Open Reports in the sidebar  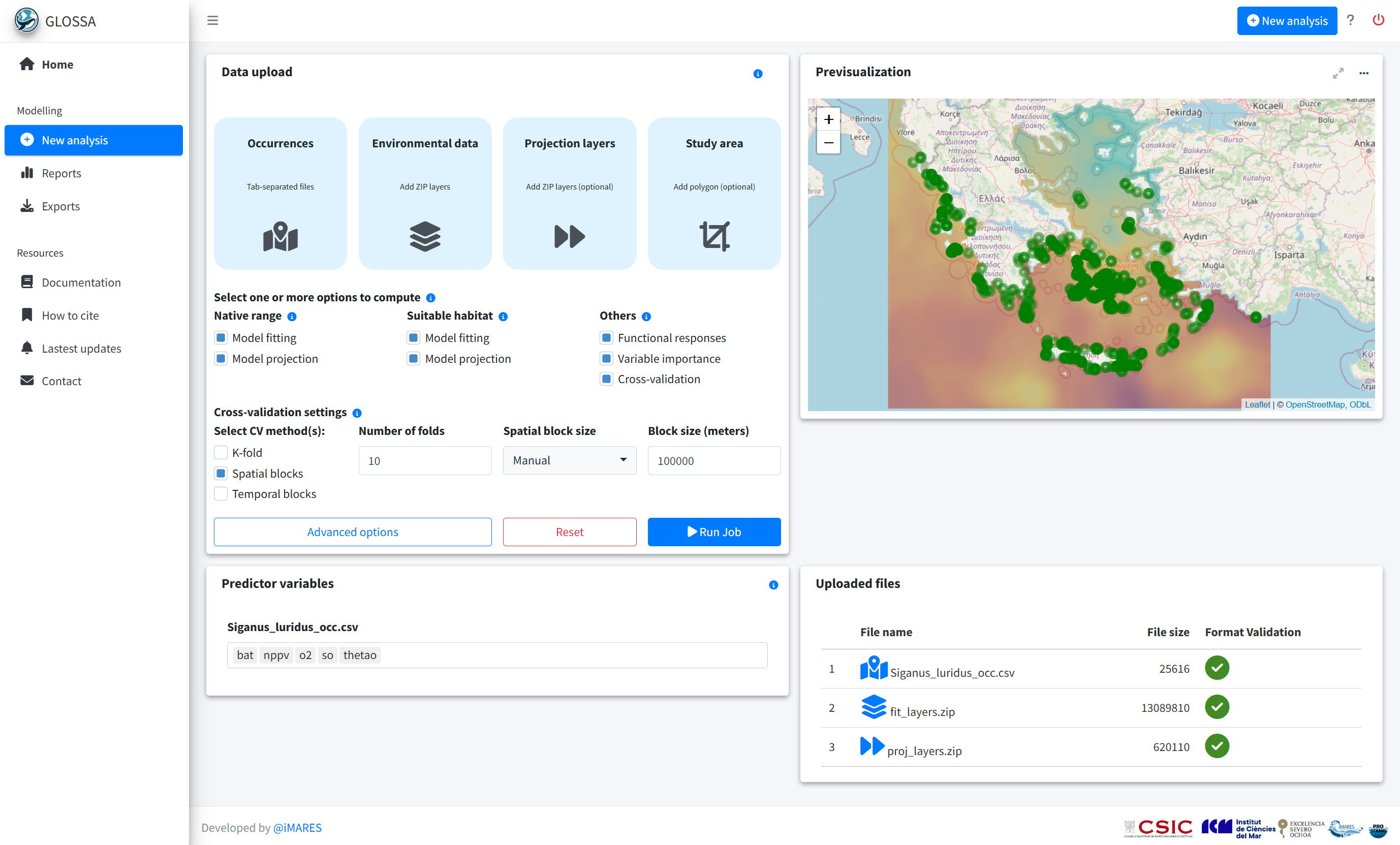61,173
